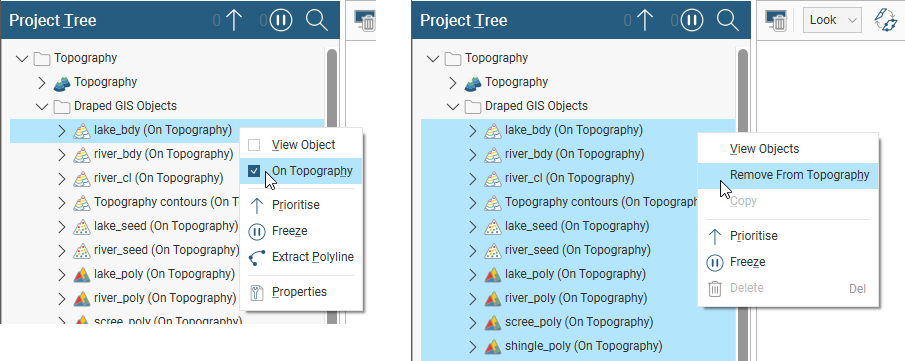The image size is (905, 361).
Task: Select the Extract Polyline curve icon
Action: [257, 257]
